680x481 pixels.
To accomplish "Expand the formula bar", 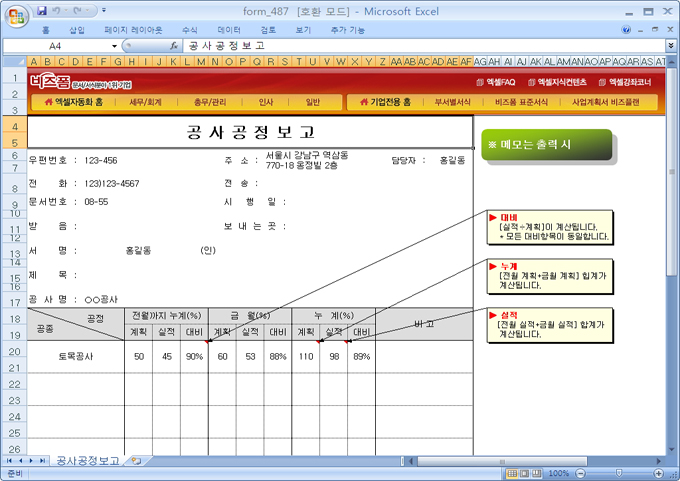I will click(671, 46).
